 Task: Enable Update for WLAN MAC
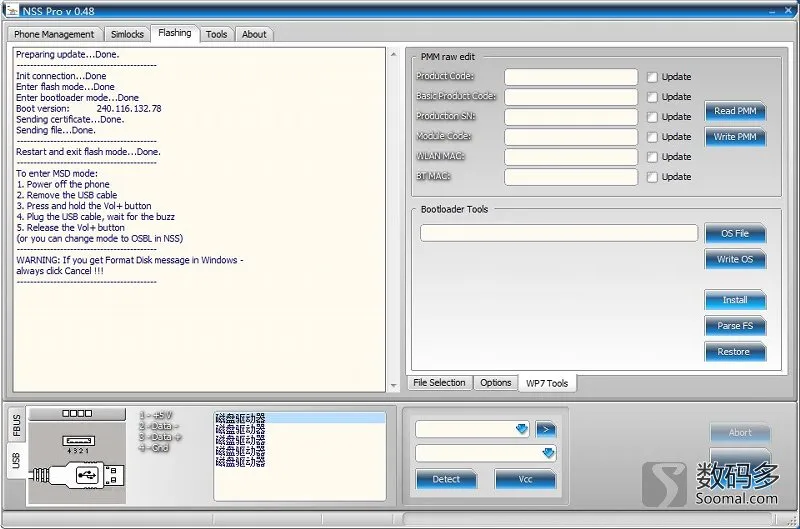pos(652,157)
